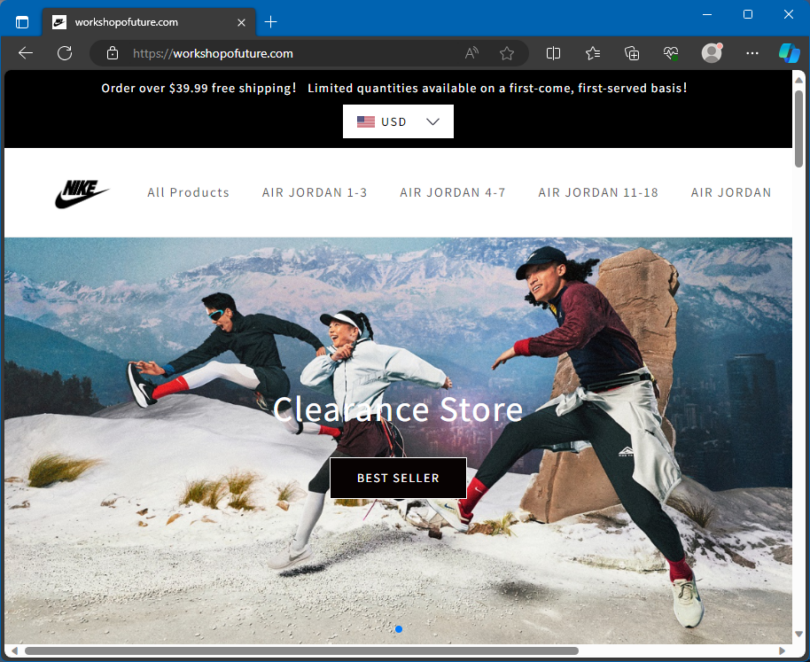Open Read aloud with the A icon
This screenshot has height=662, width=810.
[470, 53]
